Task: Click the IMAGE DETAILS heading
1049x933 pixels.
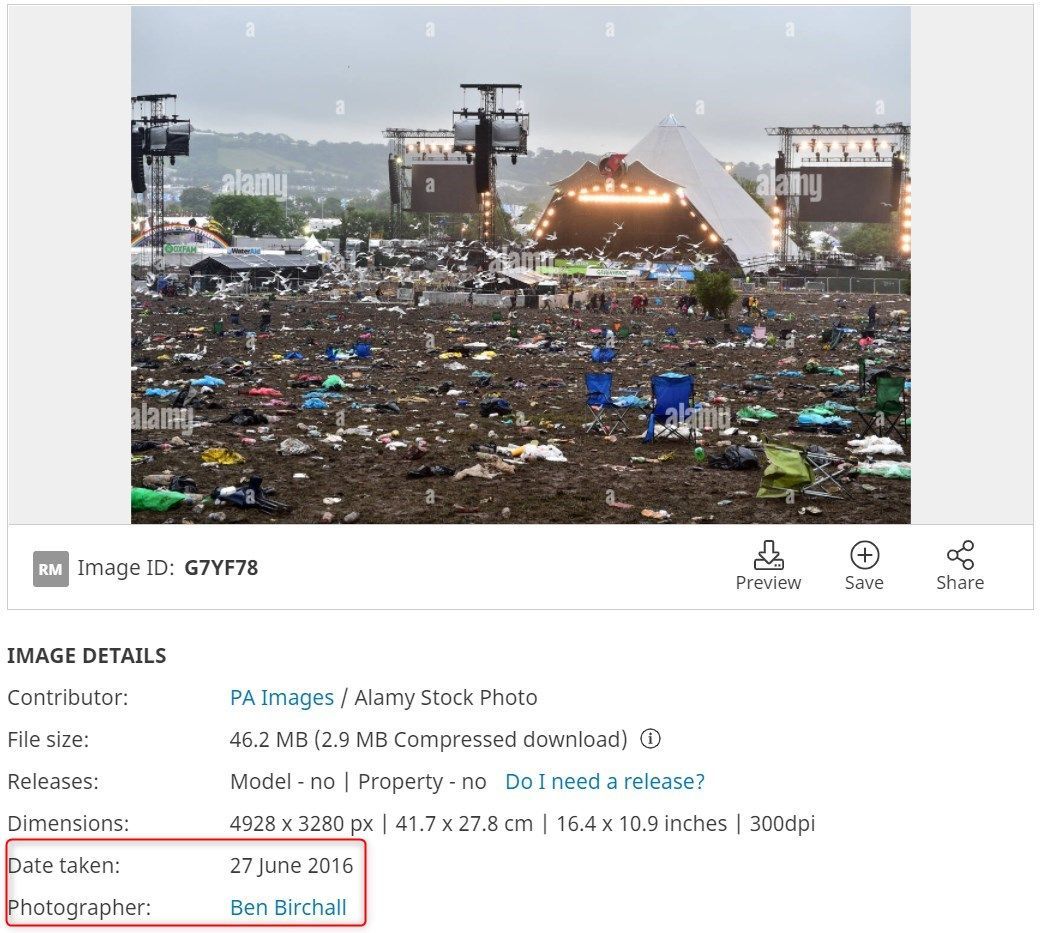Action: (x=87, y=656)
